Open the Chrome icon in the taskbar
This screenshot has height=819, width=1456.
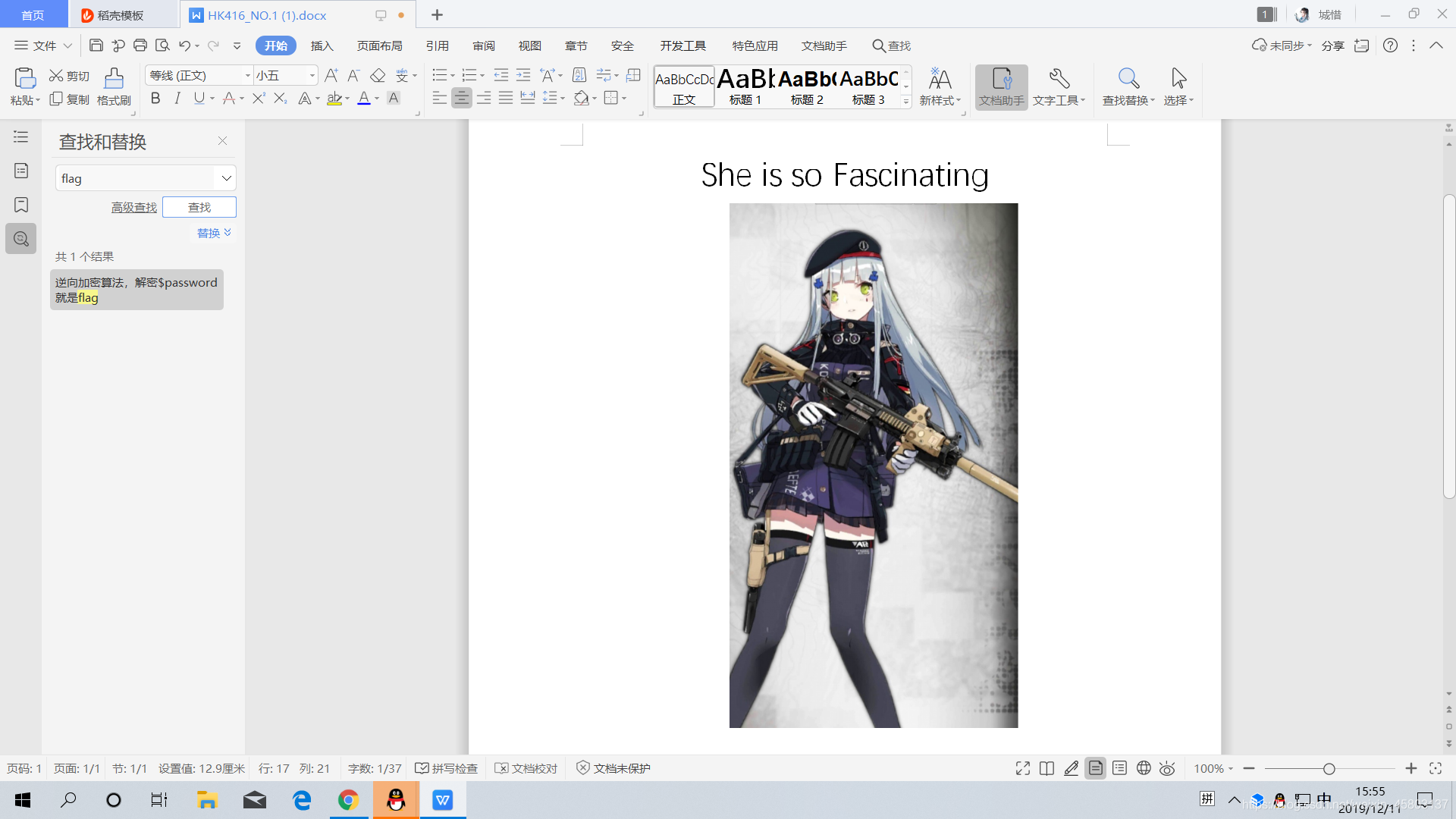(348, 800)
